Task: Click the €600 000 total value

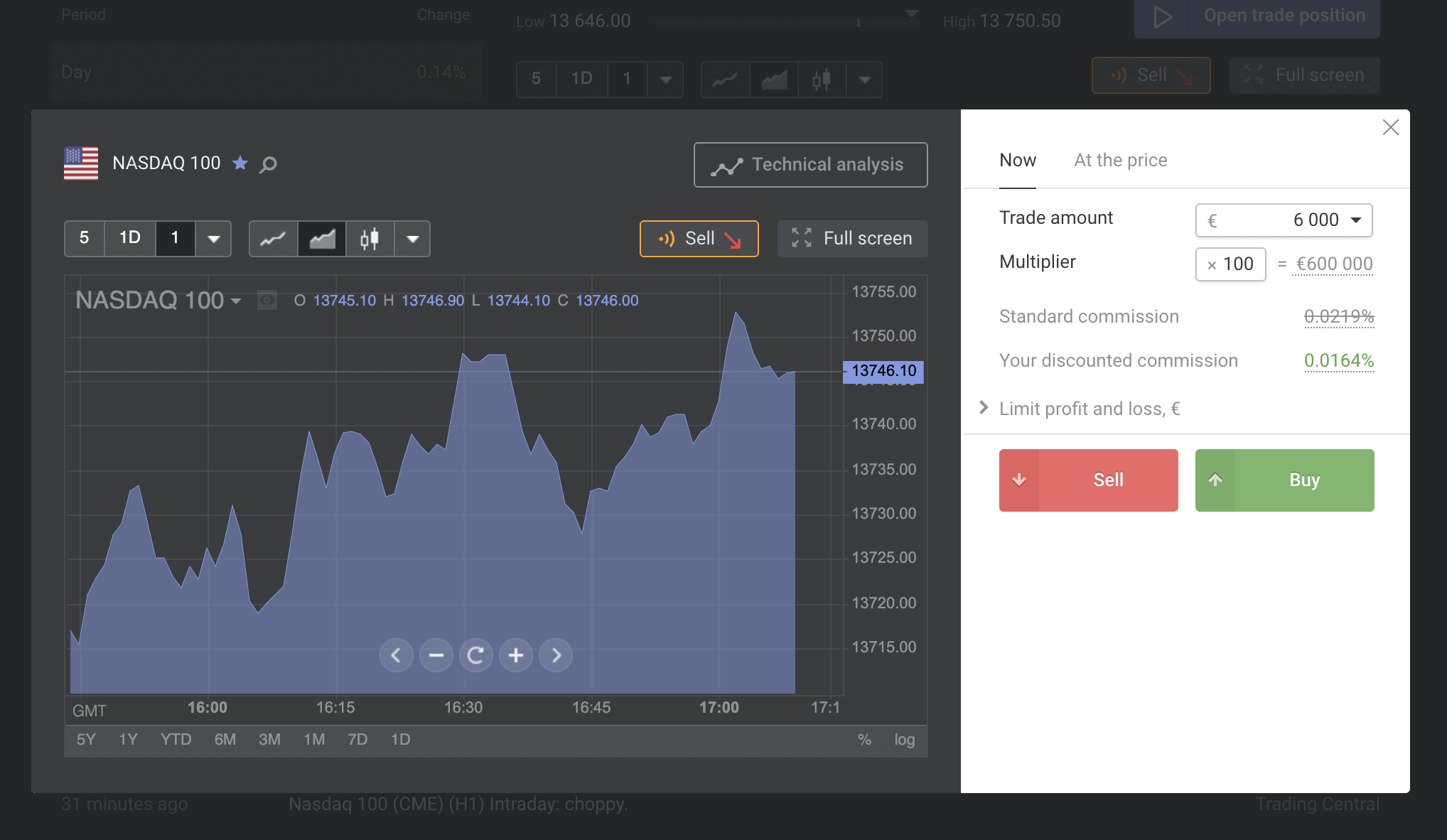Action: 1334,264
